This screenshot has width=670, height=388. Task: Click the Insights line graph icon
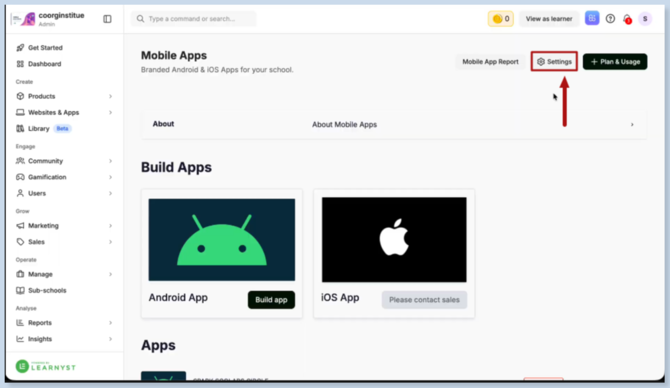tap(20, 339)
